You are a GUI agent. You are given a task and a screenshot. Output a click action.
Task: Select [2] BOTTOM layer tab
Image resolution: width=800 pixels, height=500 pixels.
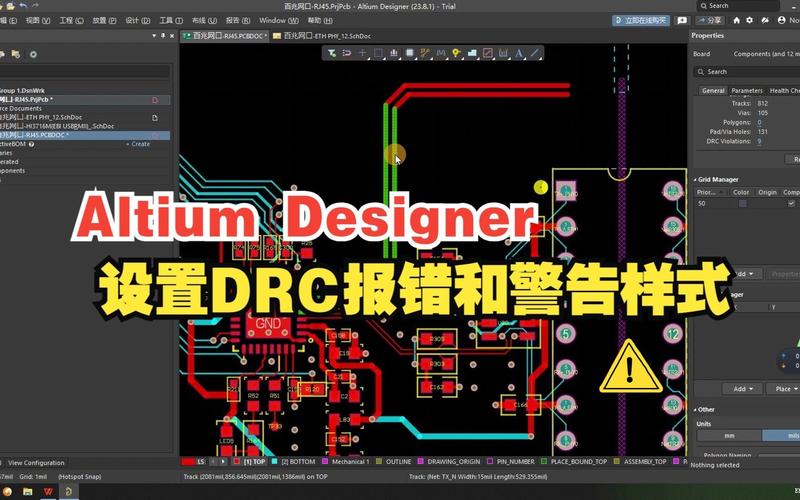(293, 462)
